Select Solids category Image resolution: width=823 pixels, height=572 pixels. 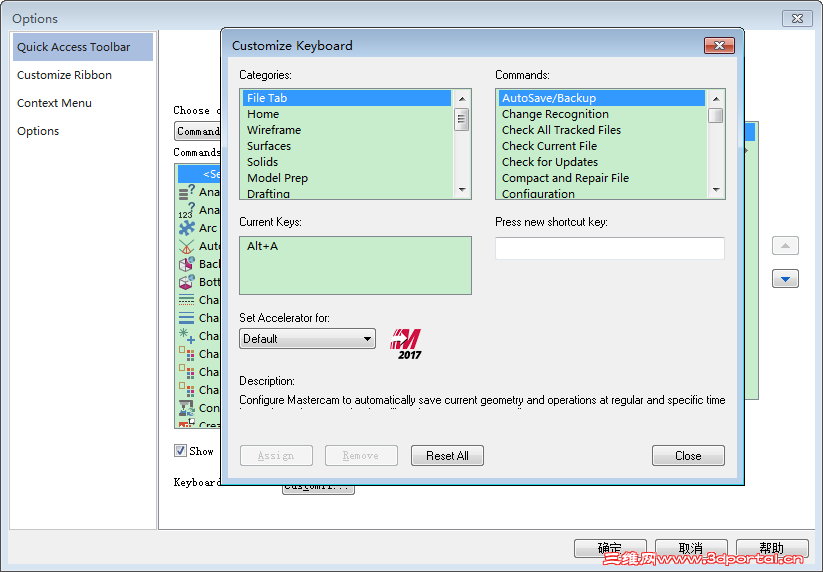[347, 162]
